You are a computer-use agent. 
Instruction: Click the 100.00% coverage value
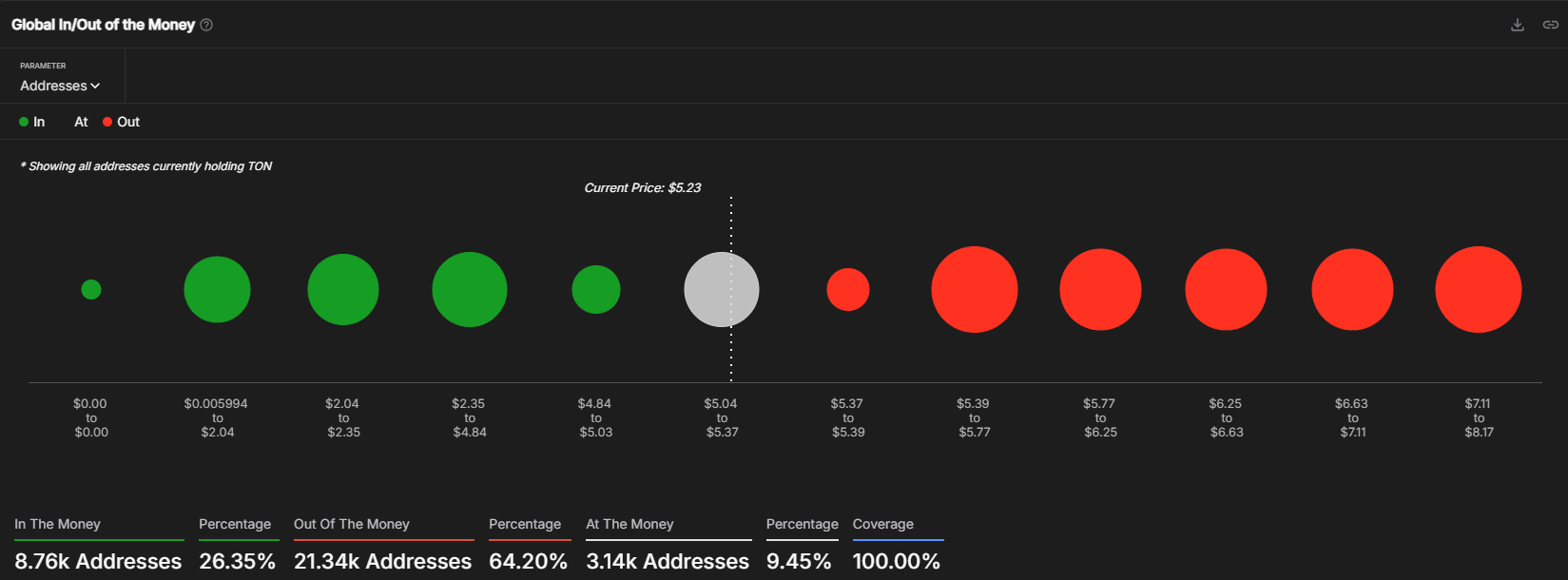point(897,561)
